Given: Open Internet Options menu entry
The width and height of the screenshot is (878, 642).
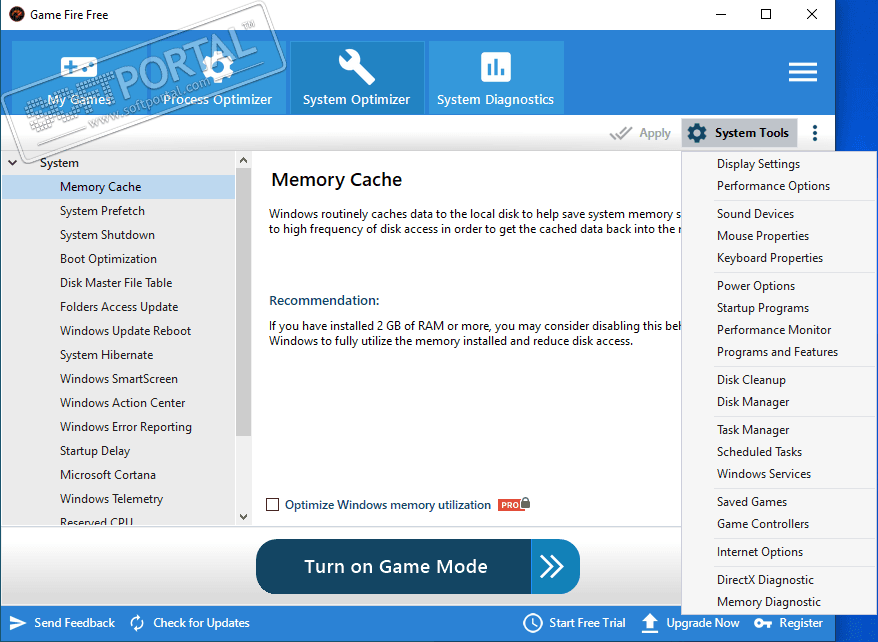Looking at the screenshot, I should point(760,552).
